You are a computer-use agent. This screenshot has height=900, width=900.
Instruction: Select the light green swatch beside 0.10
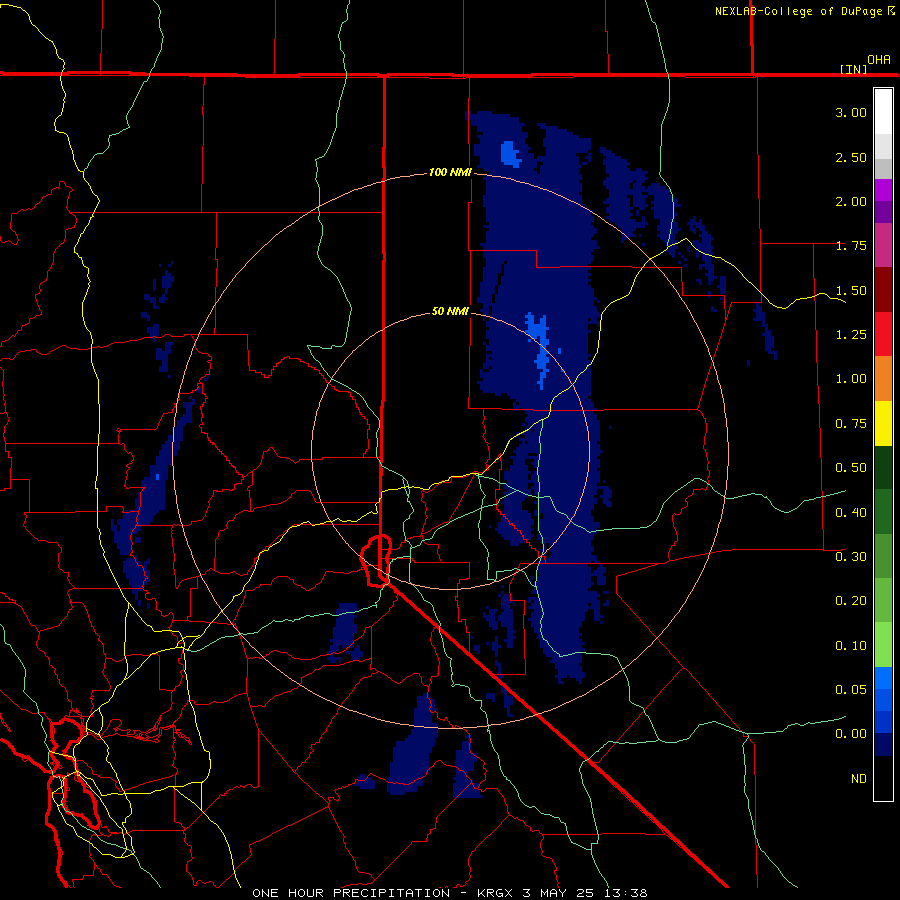coord(883,645)
